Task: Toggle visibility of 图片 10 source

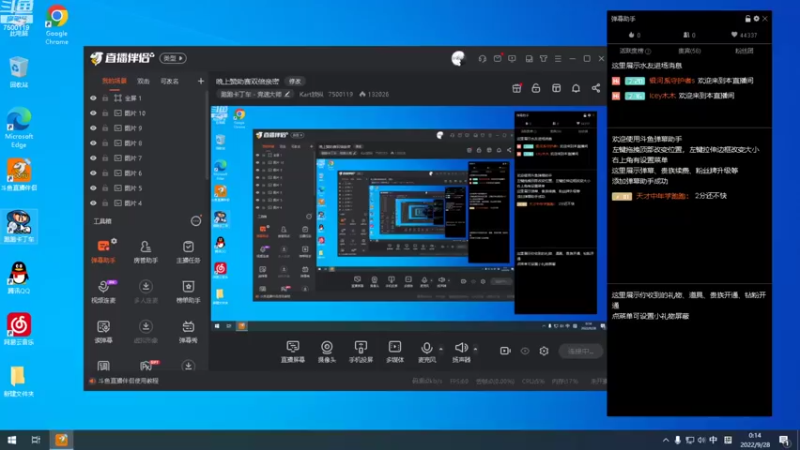Action: click(93, 113)
